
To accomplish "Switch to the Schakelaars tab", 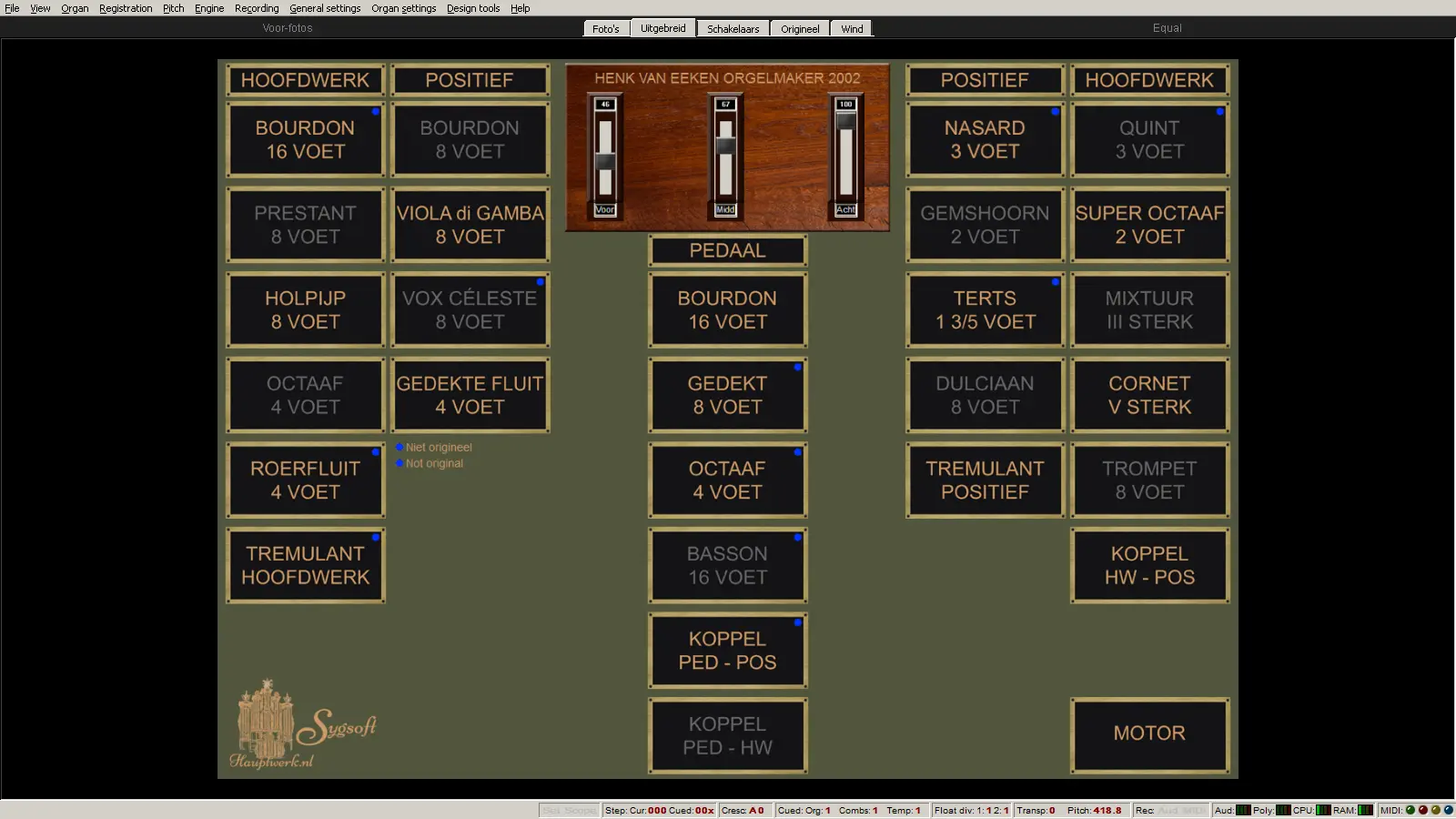I will (733, 29).
